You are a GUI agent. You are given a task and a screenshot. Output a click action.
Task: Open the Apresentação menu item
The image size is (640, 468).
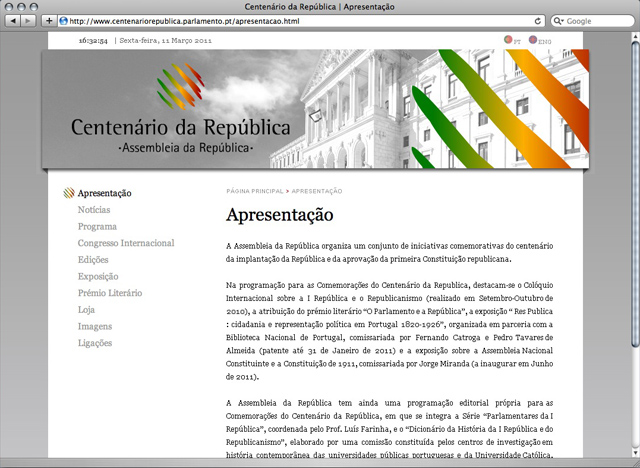point(104,193)
